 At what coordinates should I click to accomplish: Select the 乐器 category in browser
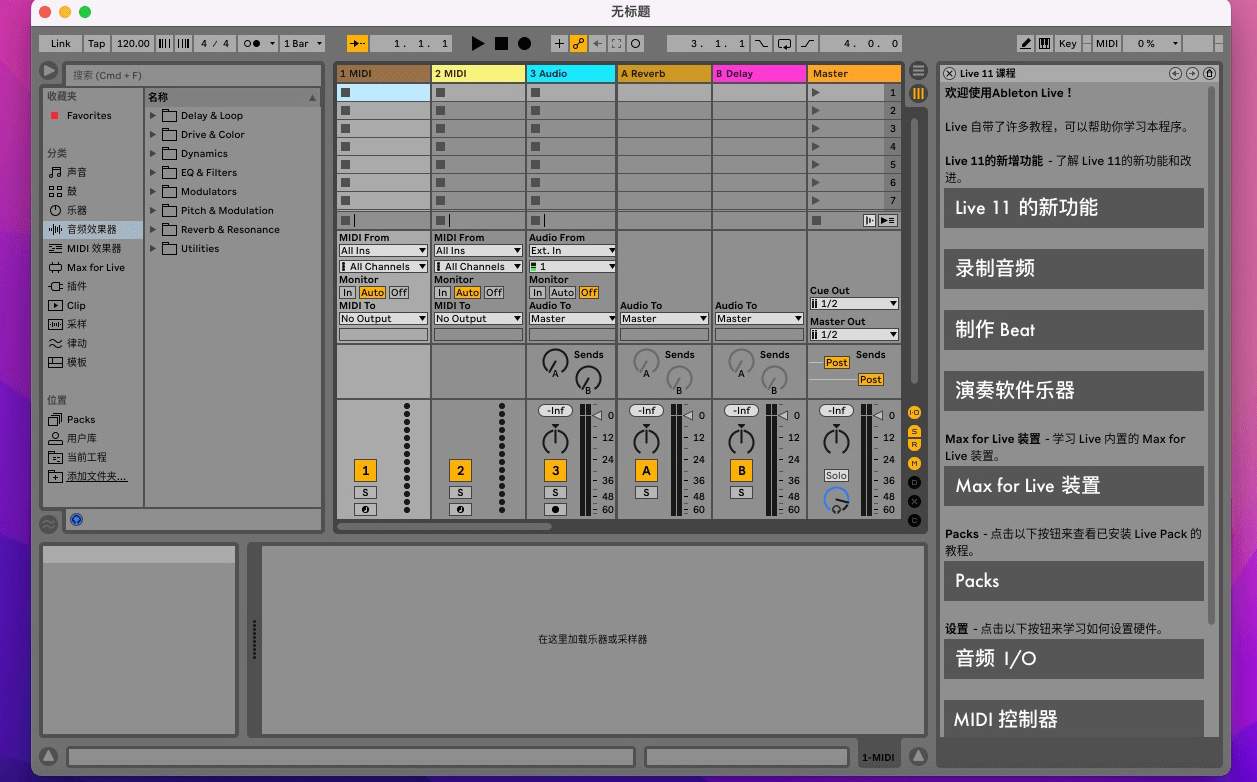(77, 210)
